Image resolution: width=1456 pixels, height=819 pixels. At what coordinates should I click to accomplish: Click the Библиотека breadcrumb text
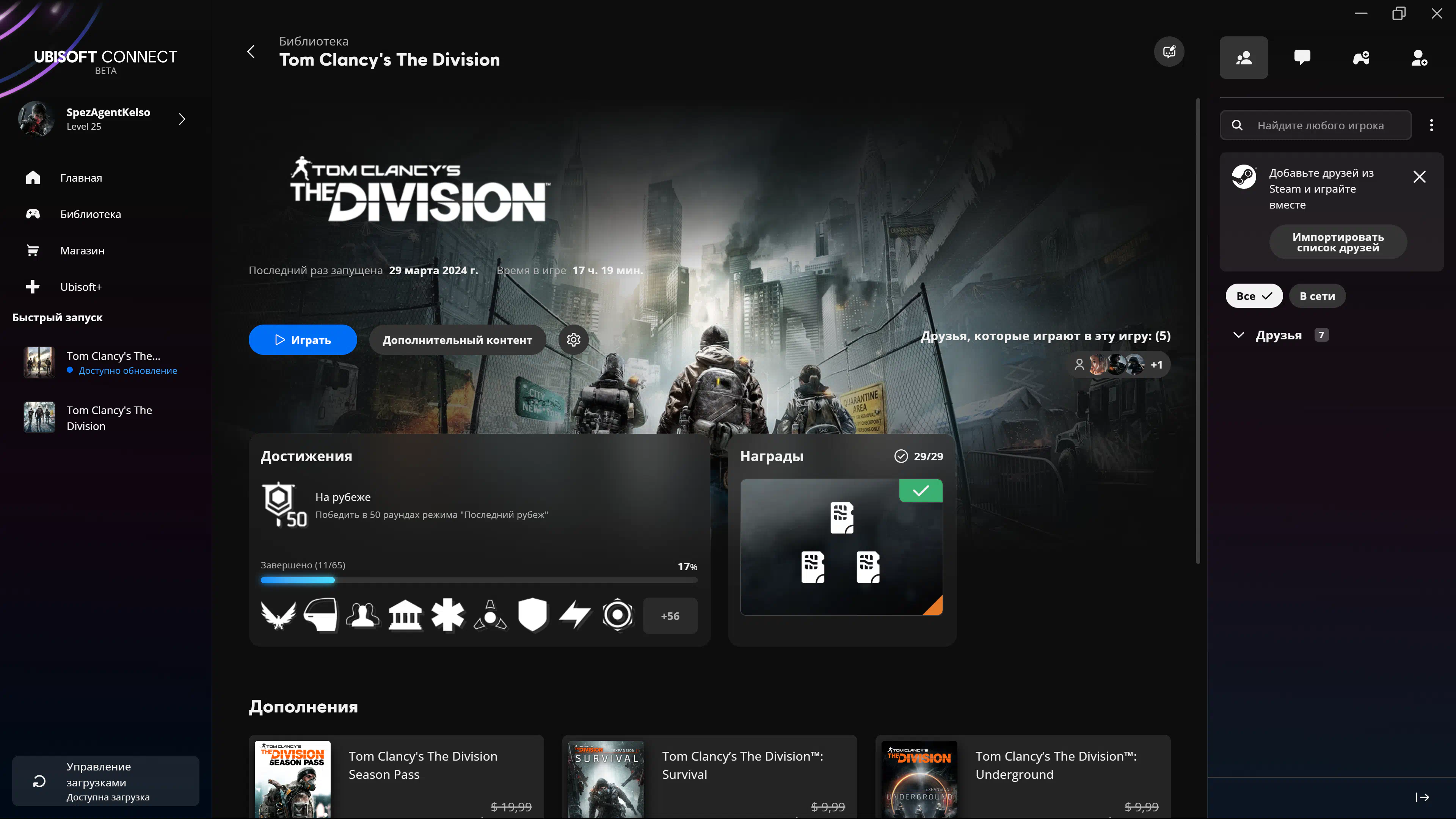314,41
